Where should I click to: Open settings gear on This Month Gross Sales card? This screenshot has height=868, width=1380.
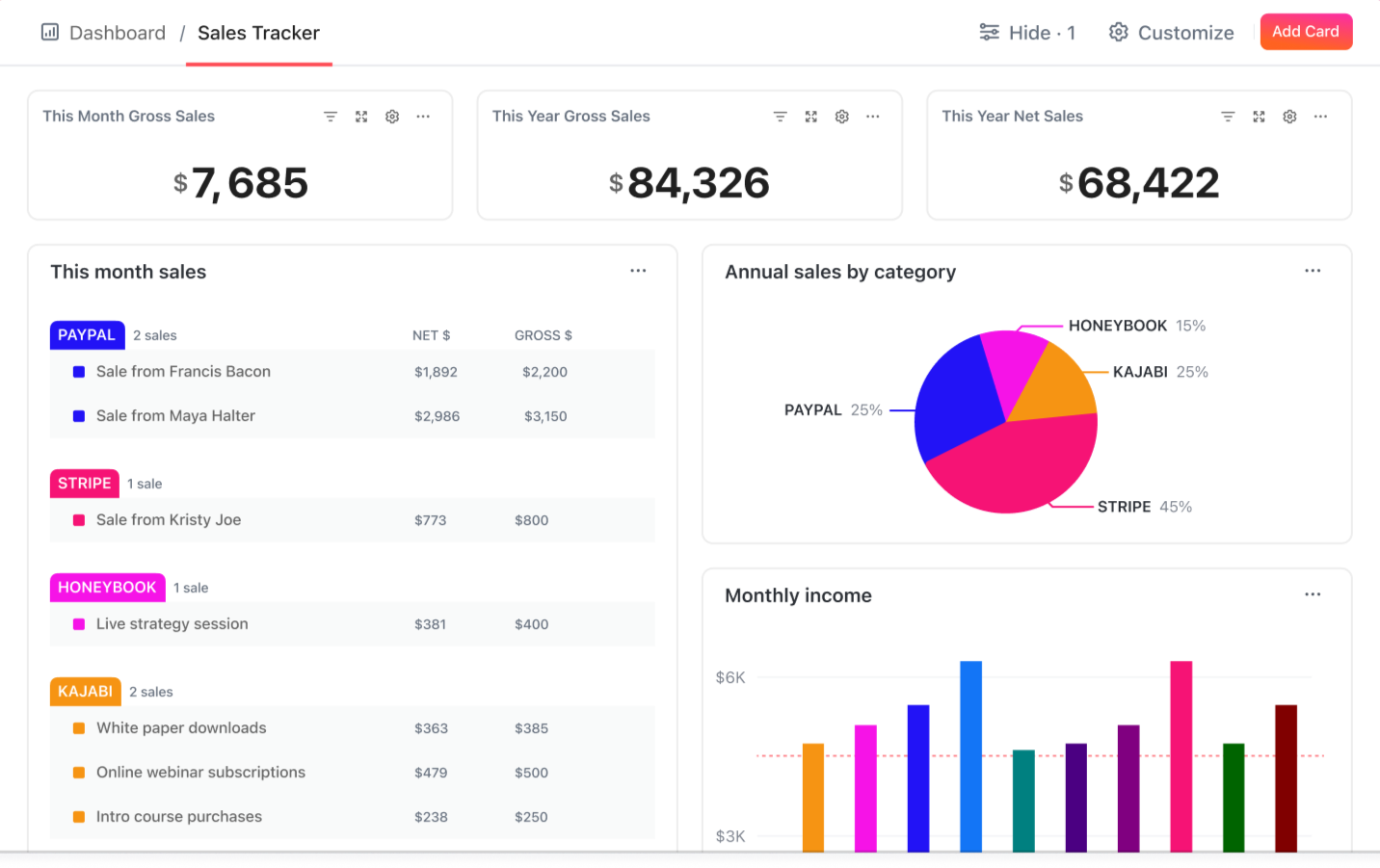pos(392,116)
